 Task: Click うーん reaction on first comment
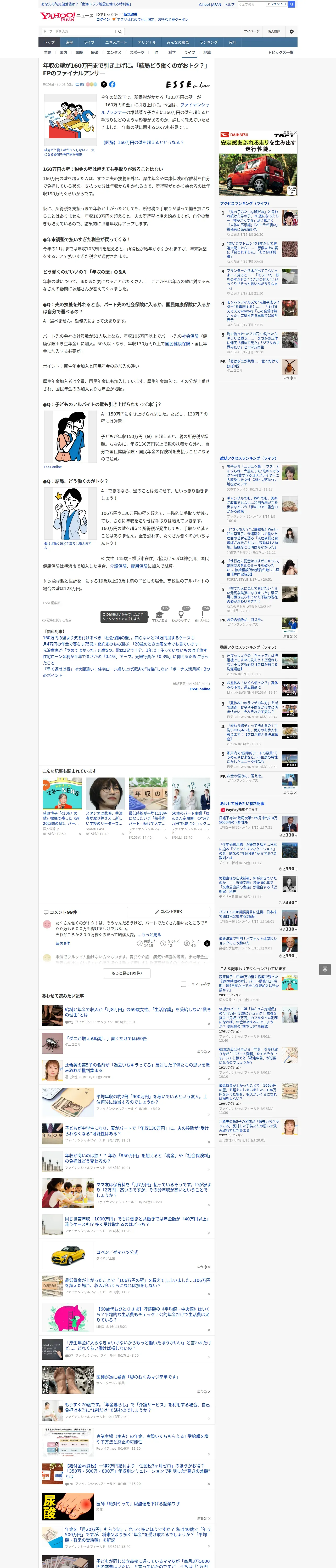click(x=192, y=943)
